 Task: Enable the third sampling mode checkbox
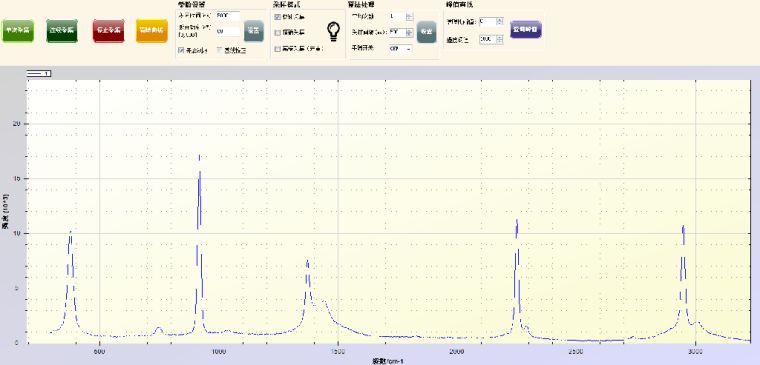(278, 48)
